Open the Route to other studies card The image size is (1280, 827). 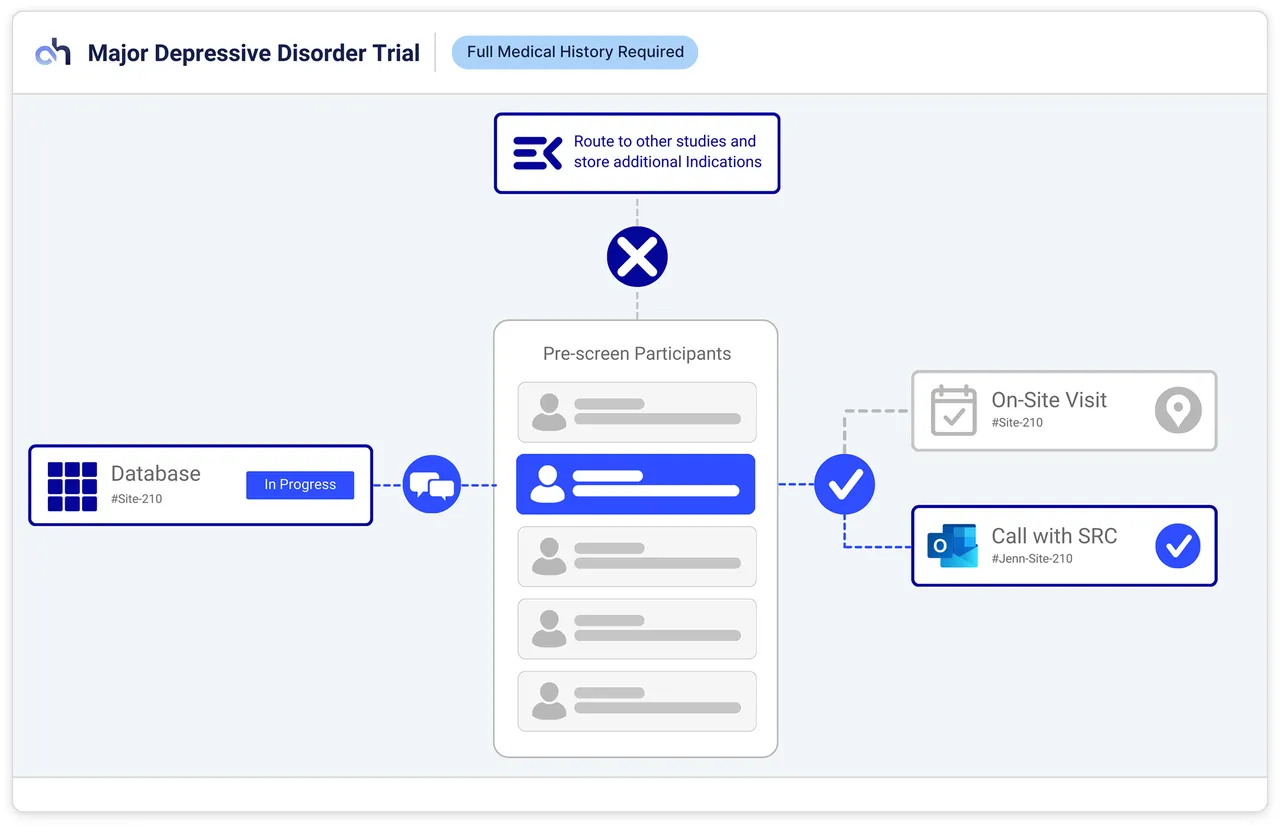pos(637,153)
